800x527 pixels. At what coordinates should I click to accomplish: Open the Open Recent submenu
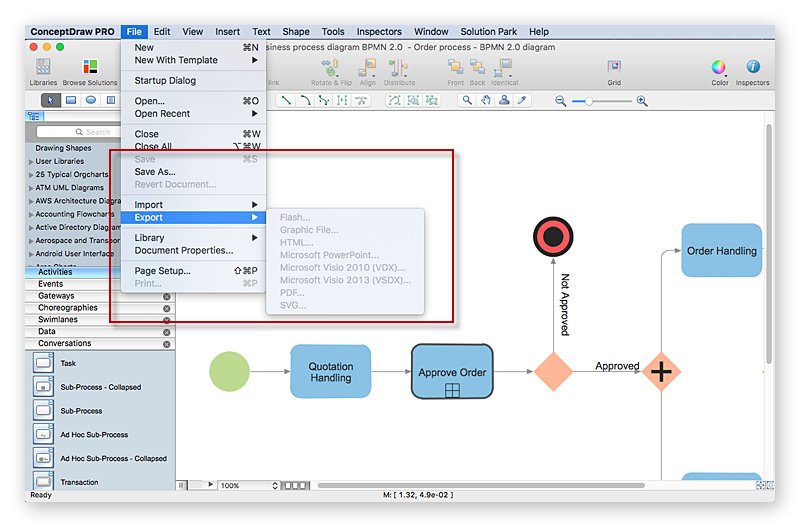point(193,114)
